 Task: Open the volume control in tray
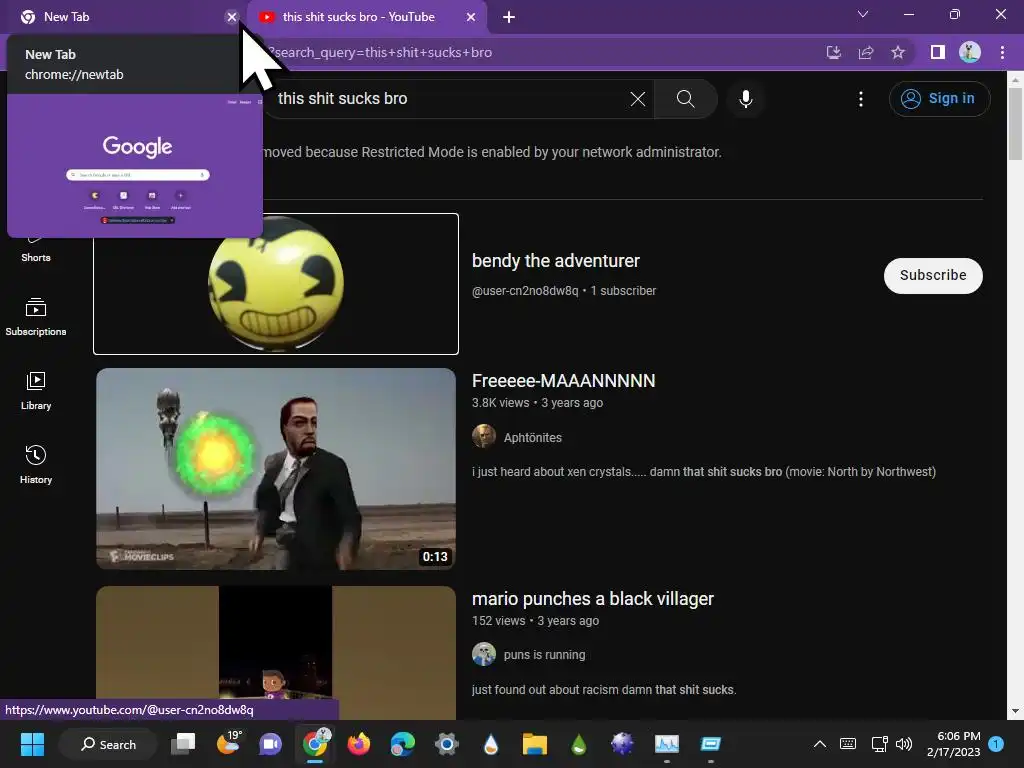pyautogui.click(x=904, y=744)
